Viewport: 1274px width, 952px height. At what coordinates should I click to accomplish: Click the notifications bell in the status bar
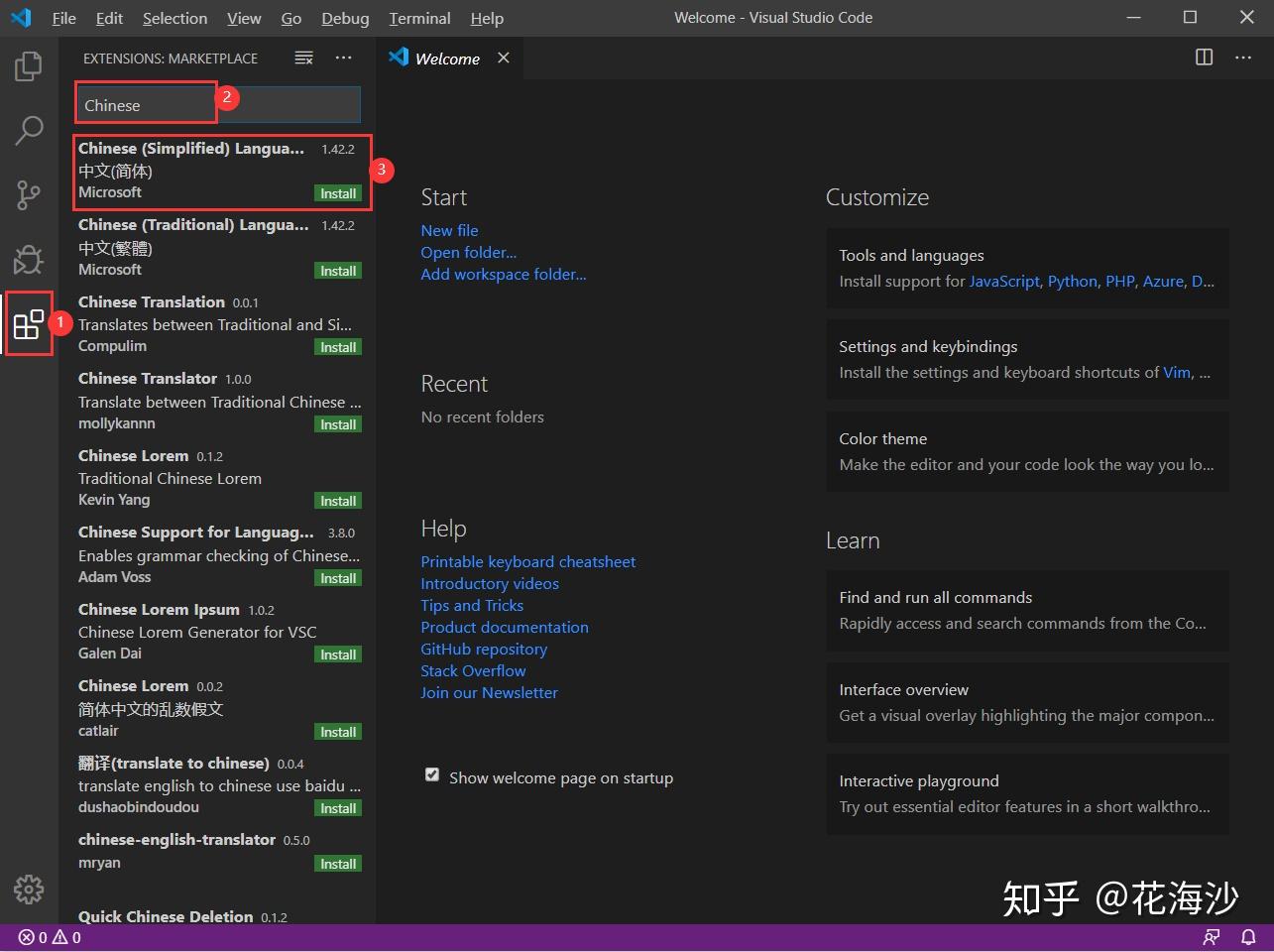tap(1248, 936)
